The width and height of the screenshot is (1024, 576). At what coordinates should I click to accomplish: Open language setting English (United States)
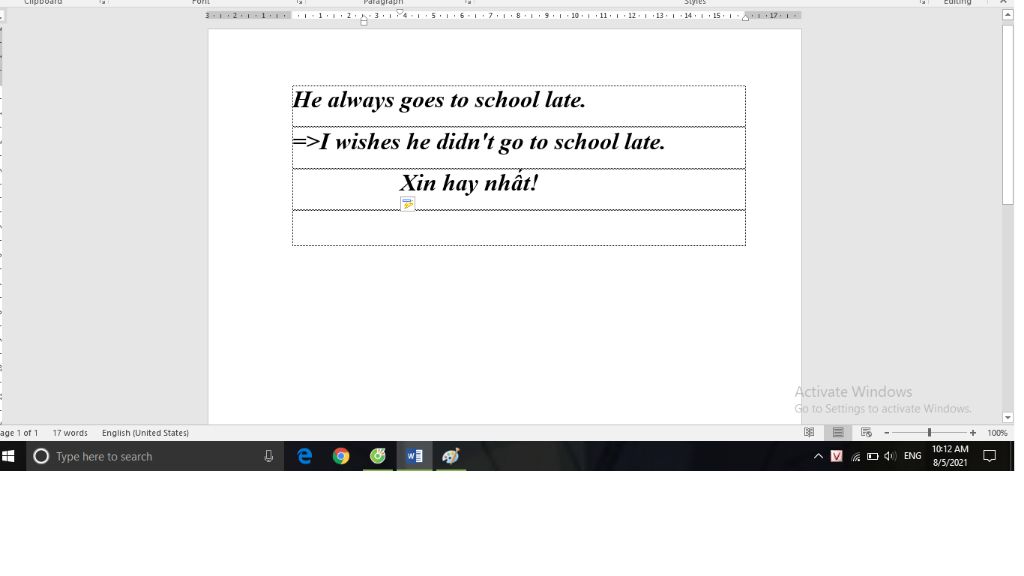click(145, 433)
